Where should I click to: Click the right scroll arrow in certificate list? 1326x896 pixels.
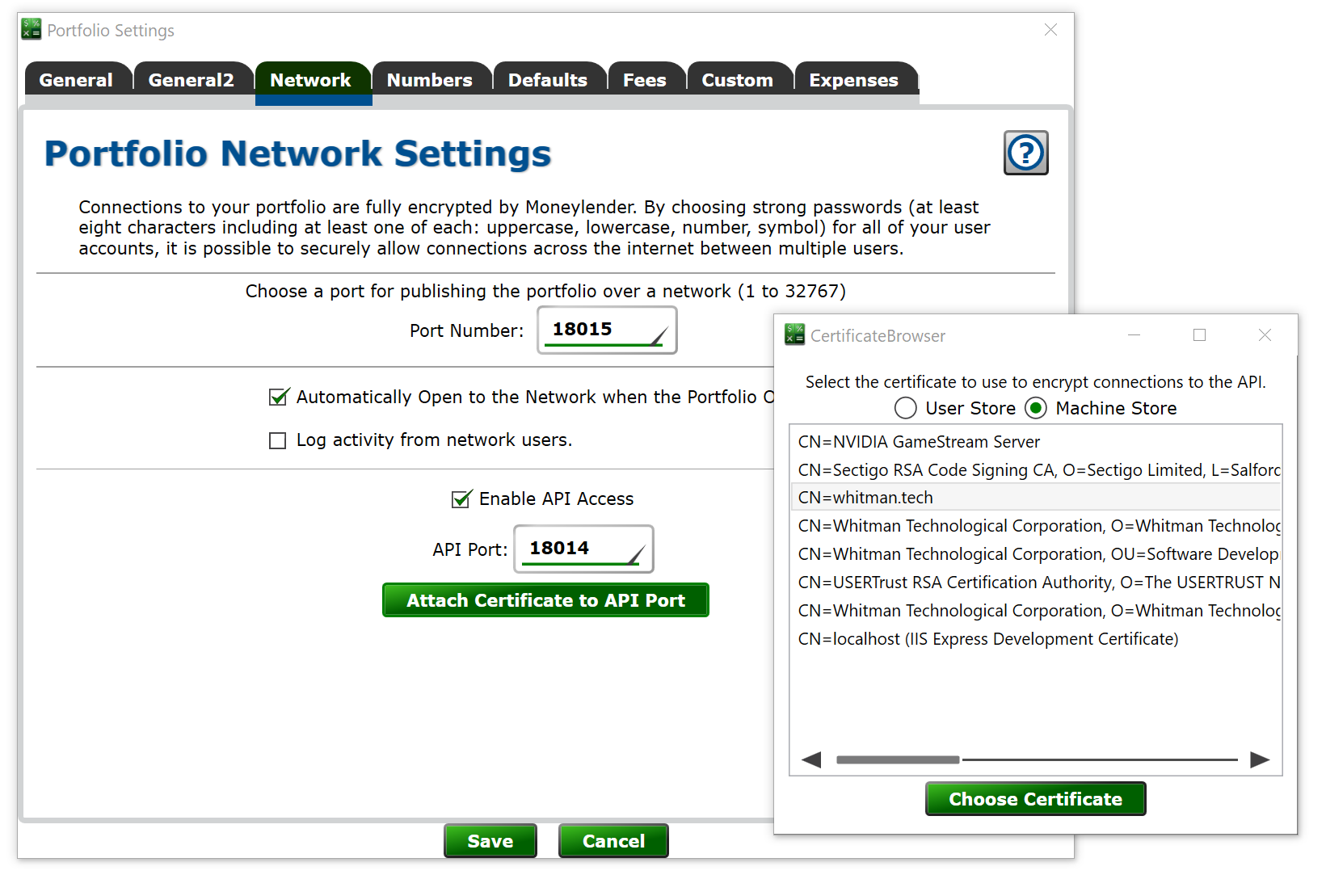click(1260, 759)
